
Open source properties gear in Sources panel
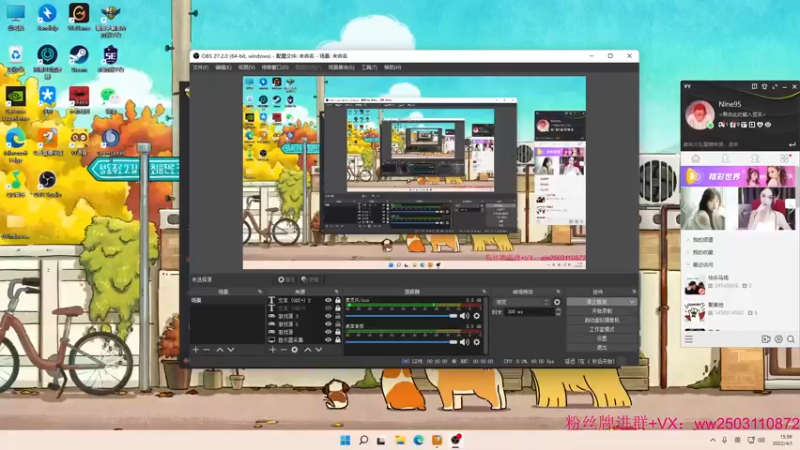[294, 350]
